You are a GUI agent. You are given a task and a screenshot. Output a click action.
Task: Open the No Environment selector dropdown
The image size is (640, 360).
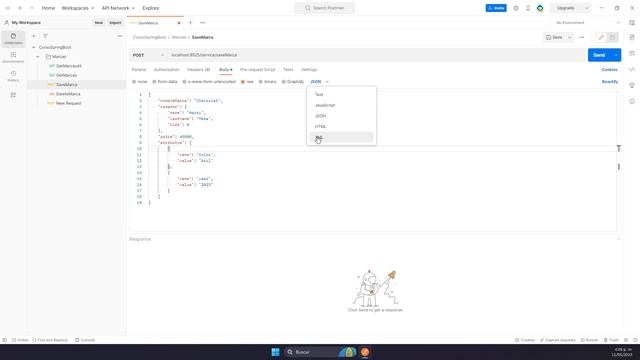[588, 23]
